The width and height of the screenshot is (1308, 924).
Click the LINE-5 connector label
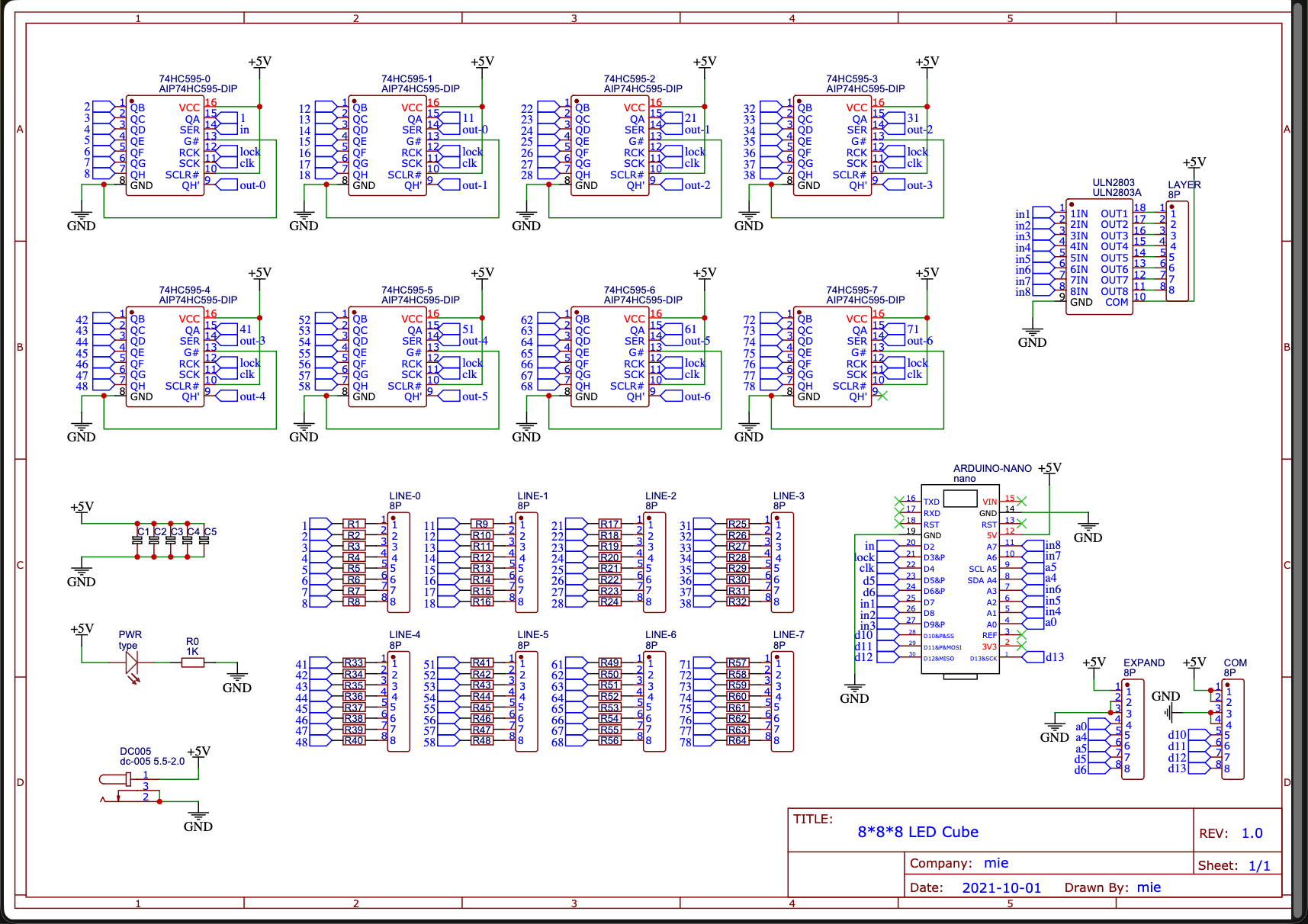[x=533, y=635]
